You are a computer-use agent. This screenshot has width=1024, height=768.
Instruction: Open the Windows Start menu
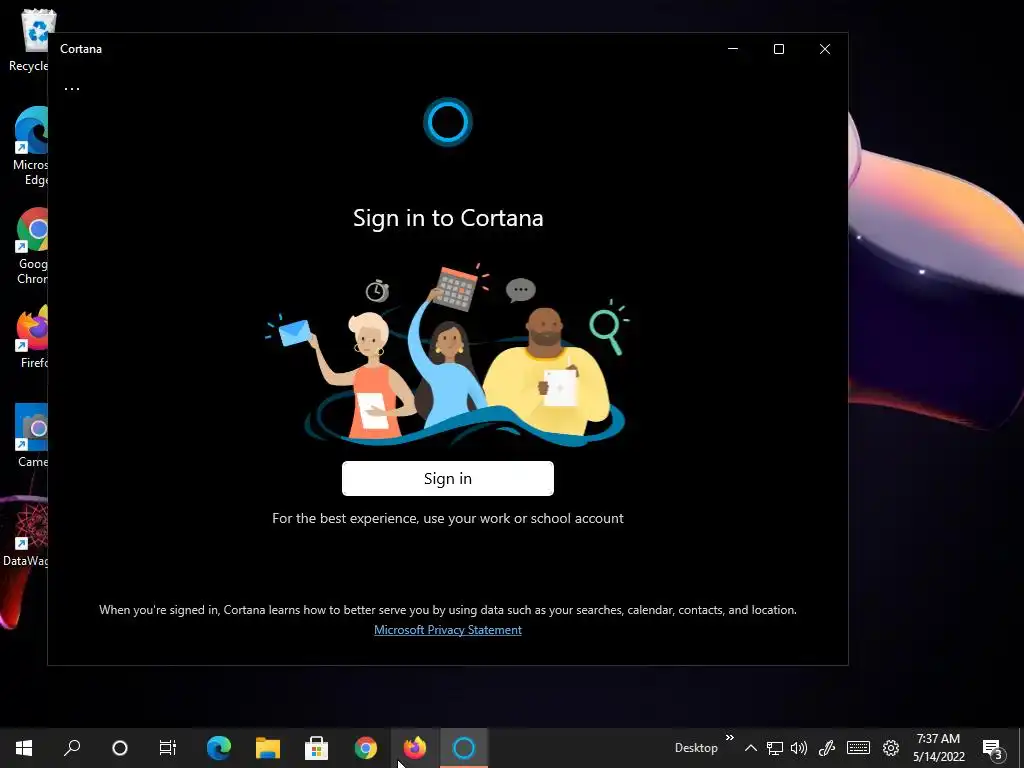(24, 747)
